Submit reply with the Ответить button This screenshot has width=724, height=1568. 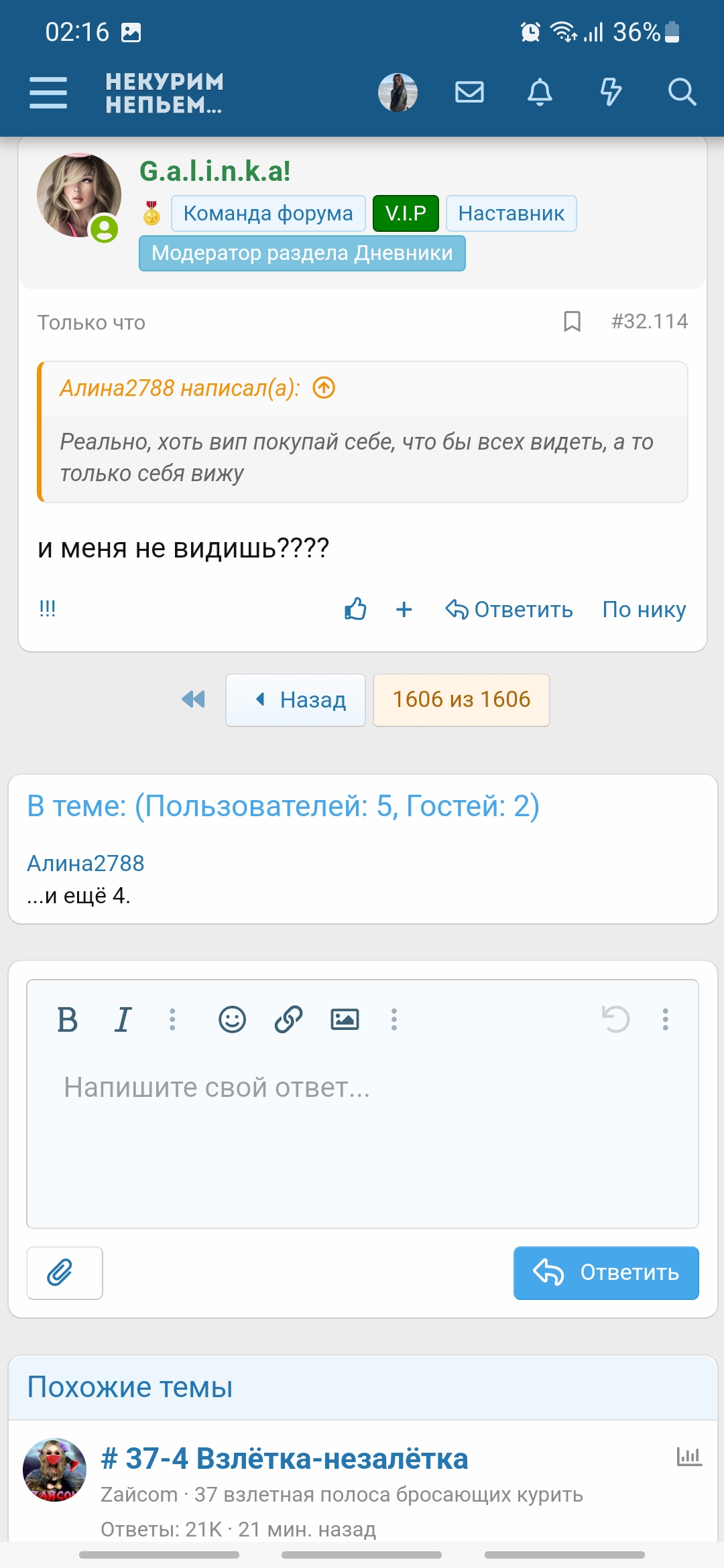click(x=605, y=1272)
